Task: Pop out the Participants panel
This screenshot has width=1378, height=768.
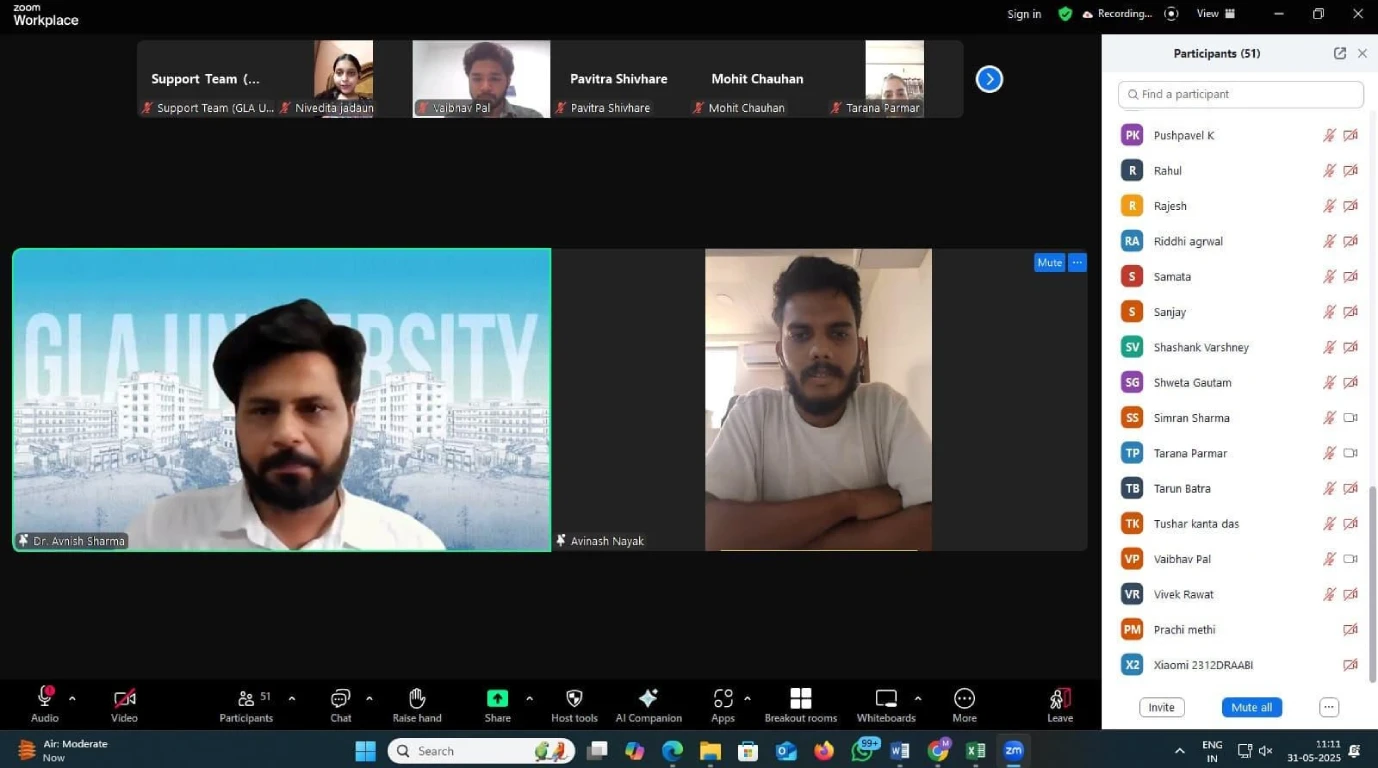Action: pos(1340,54)
